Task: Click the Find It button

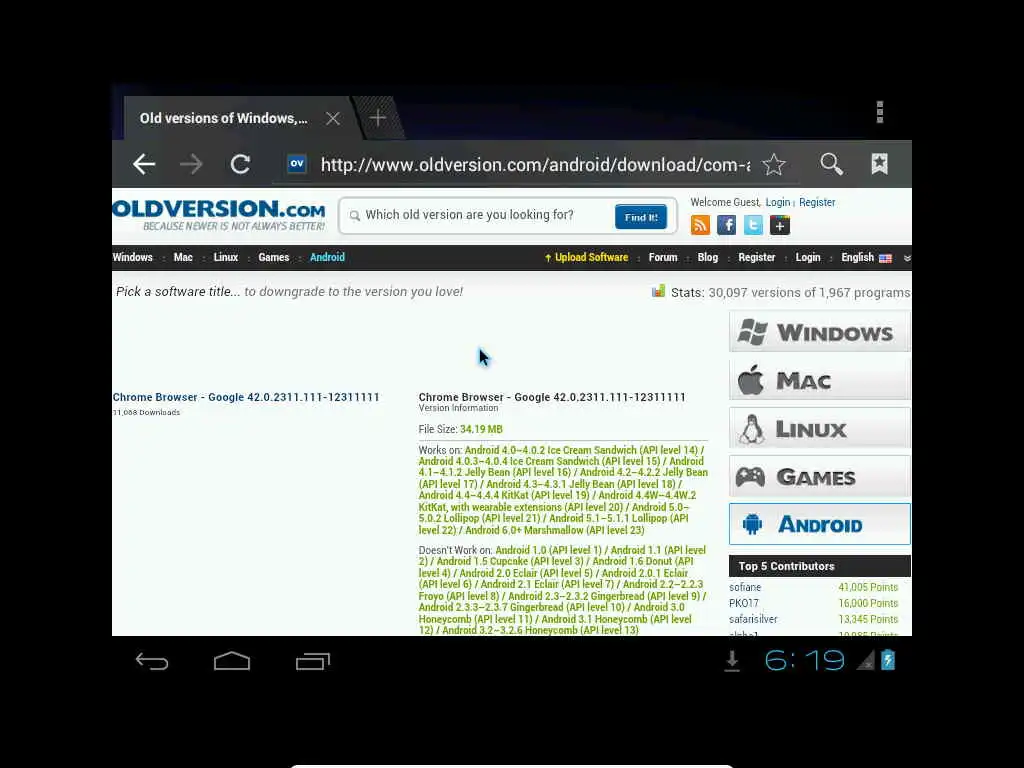Action: coord(641,217)
